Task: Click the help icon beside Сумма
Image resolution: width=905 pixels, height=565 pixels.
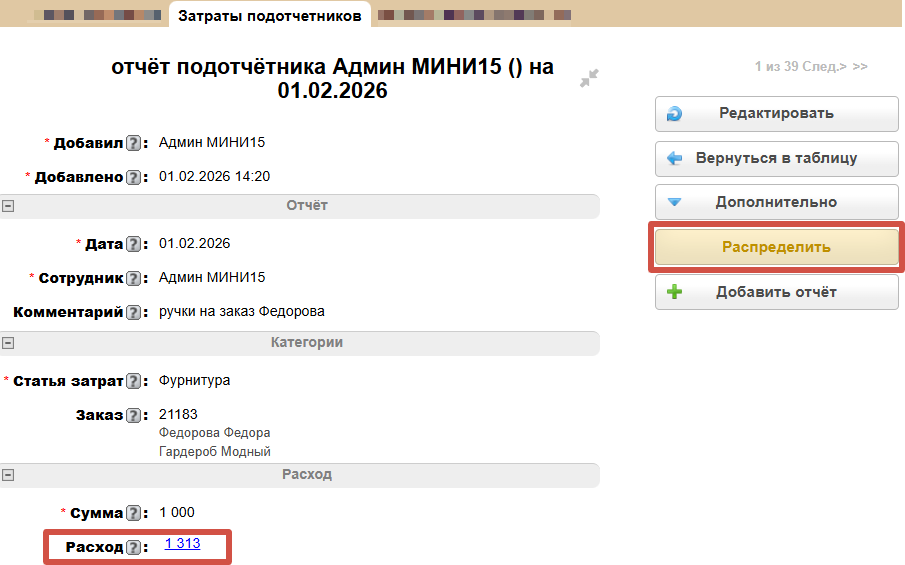Action: (x=133, y=513)
